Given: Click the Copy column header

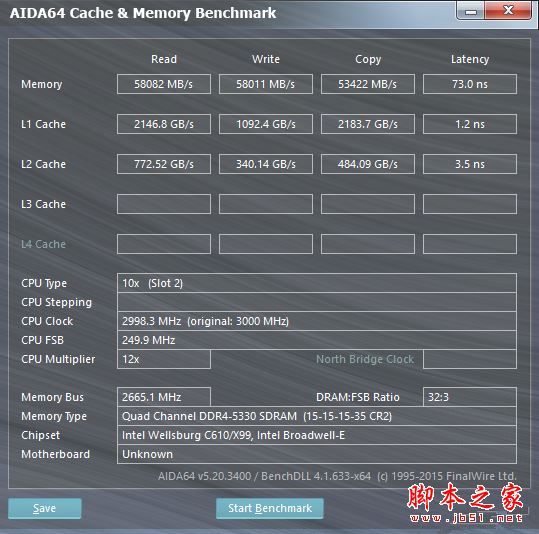Looking at the screenshot, I should click(x=368, y=59).
